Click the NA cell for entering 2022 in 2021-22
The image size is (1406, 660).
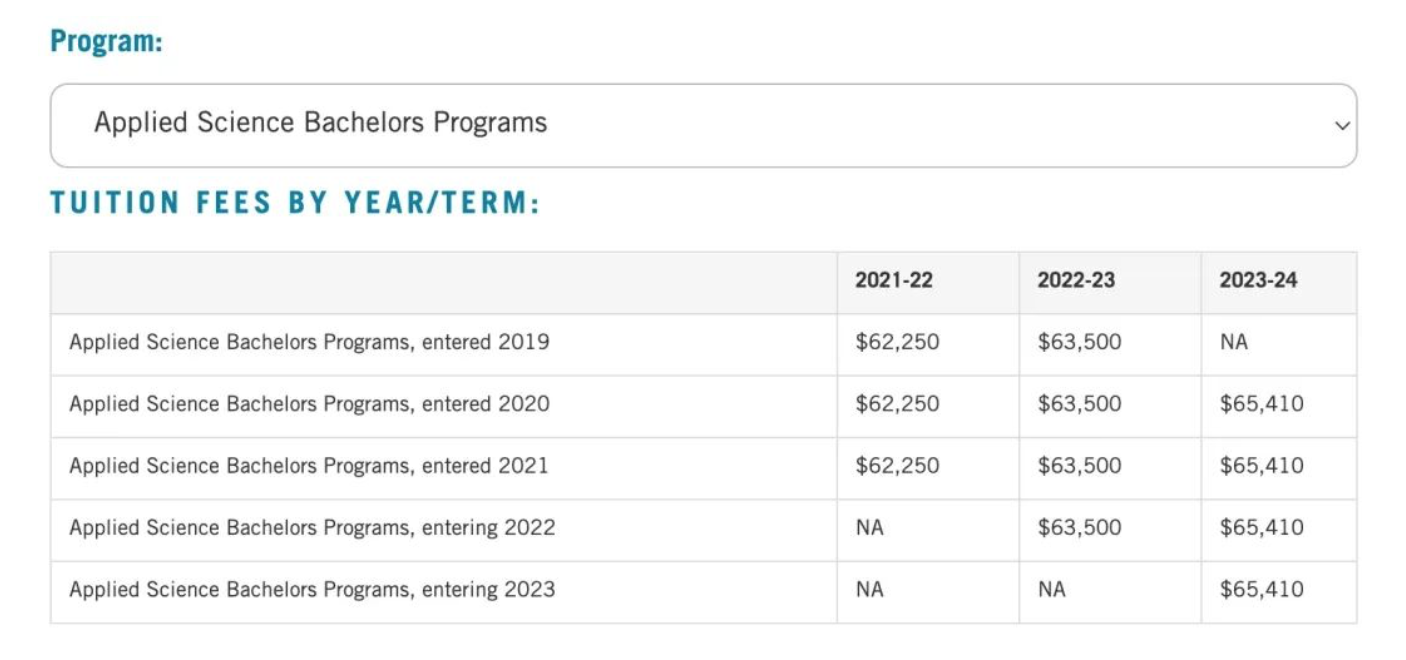point(869,528)
